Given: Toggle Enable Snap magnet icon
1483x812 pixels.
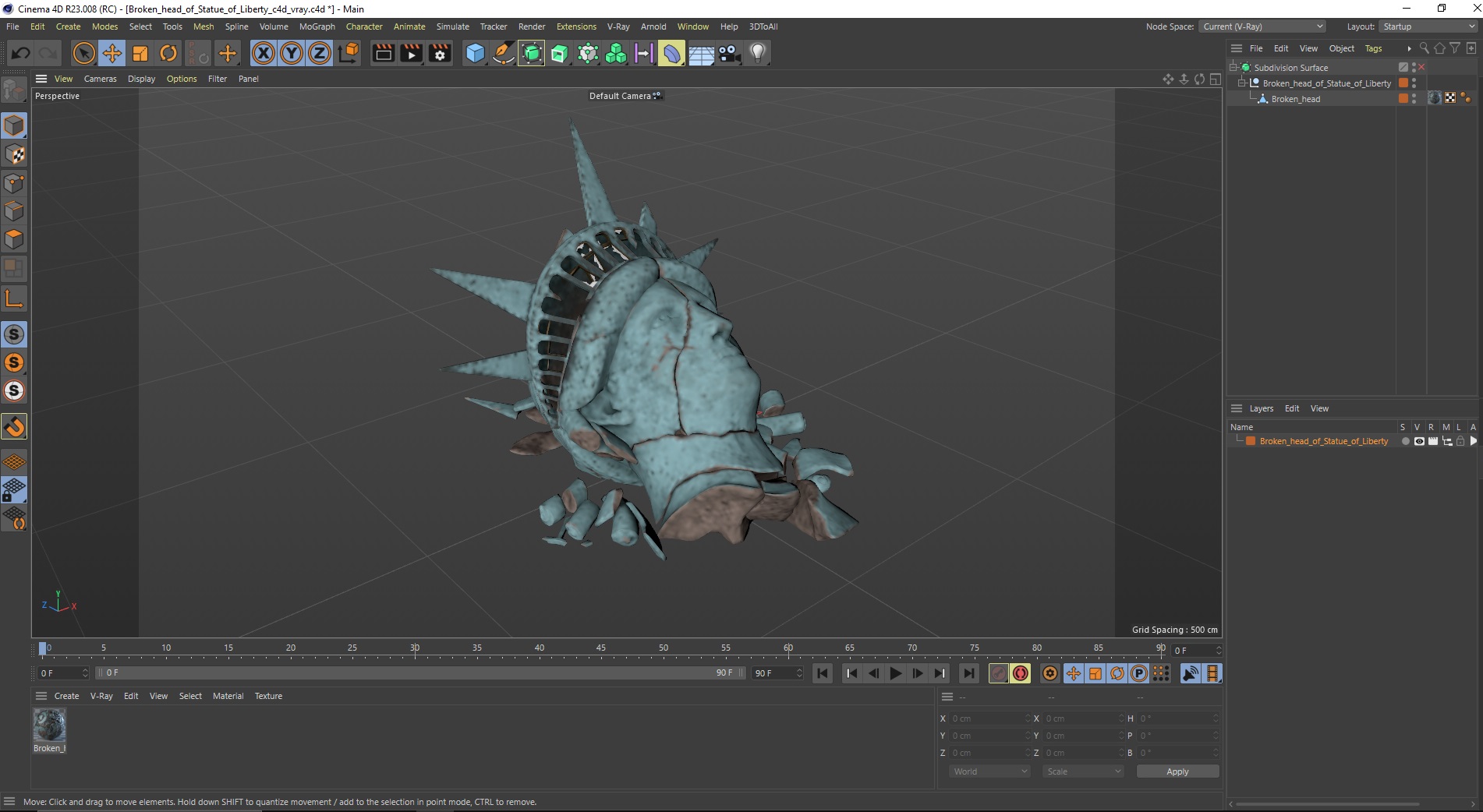Looking at the screenshot, I should [x=14, y=426].
